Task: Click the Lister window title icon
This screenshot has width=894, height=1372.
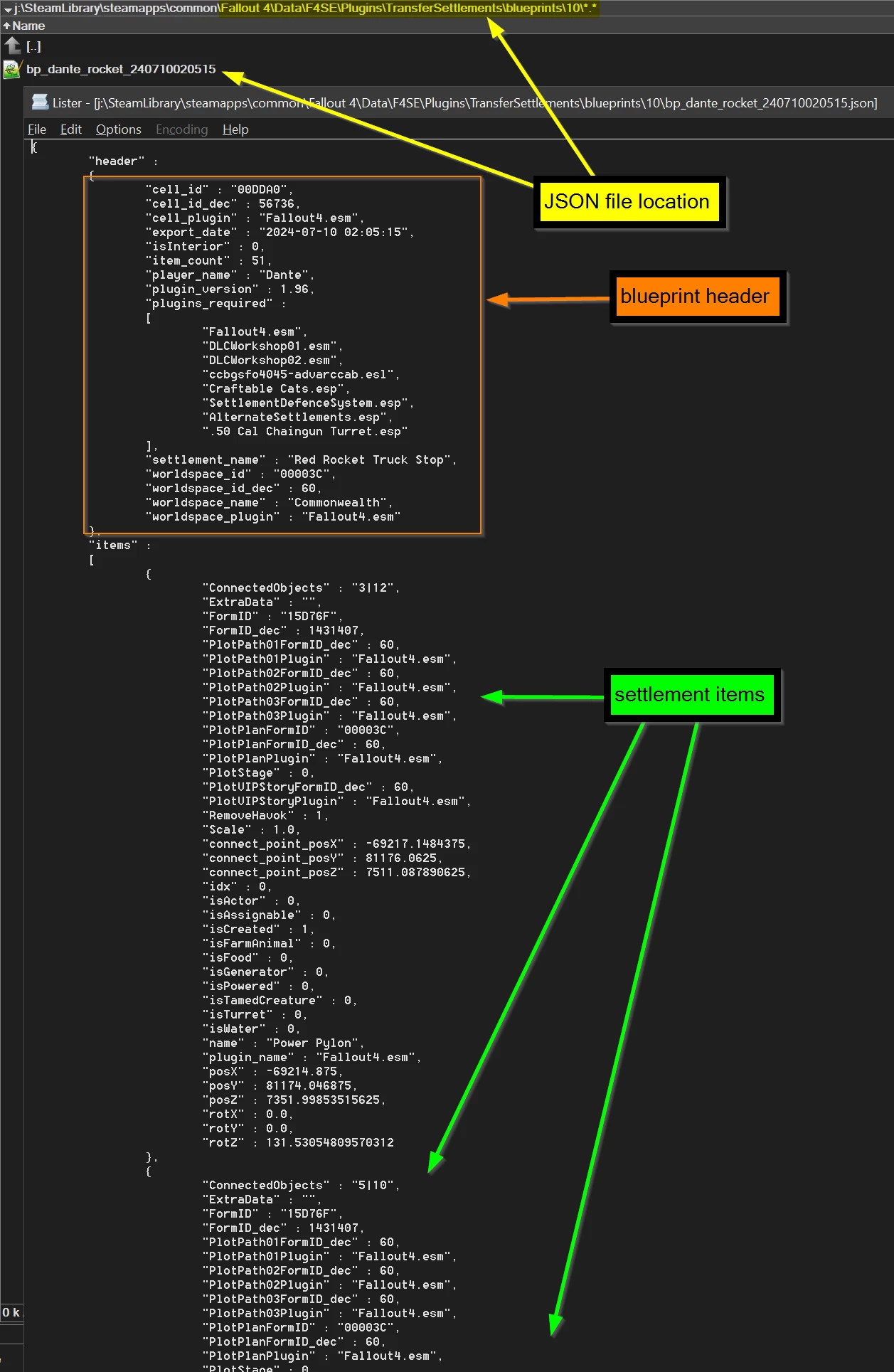Action: click(40, 102)
